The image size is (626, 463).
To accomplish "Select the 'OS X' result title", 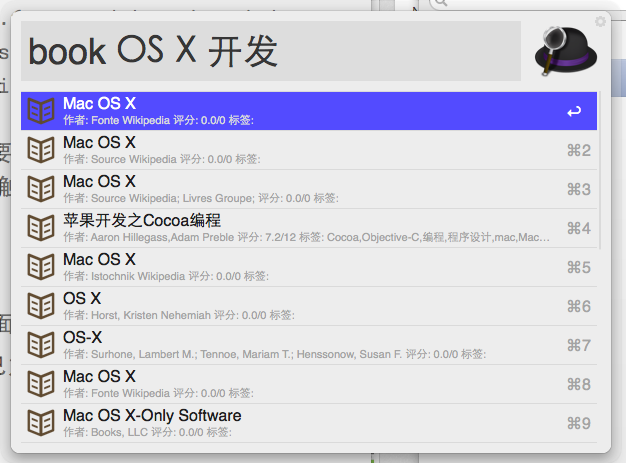I will click(x=82, y=299).
